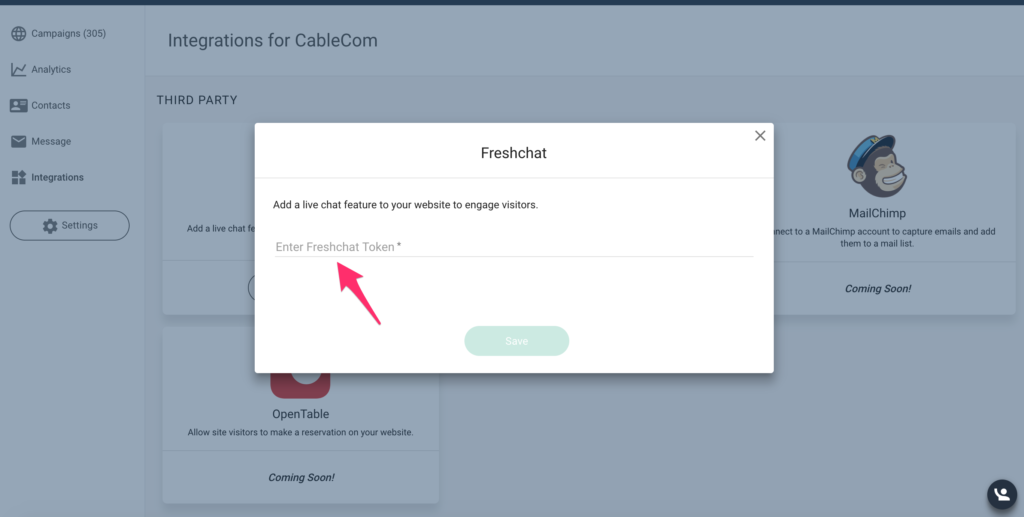Select the Contacts sidebar label
This screenshot has height=517, width=1024.
pyautogui.click(x=51, y=105)
